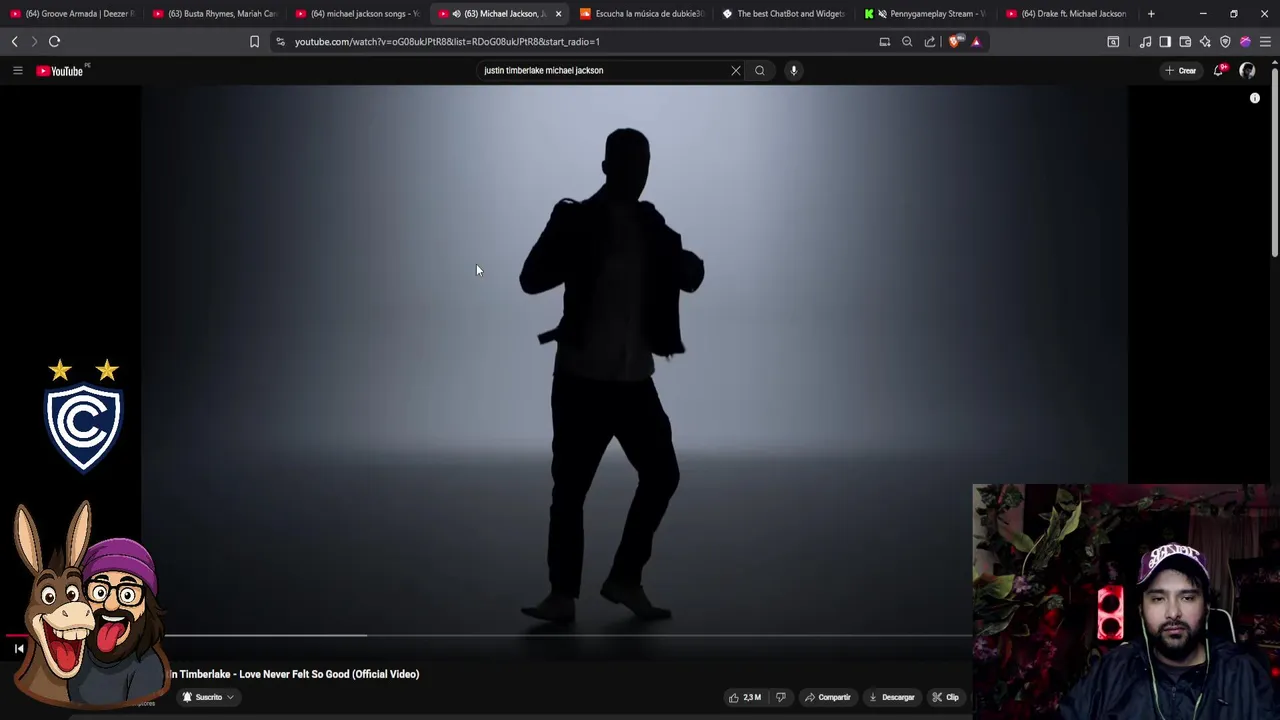Open the zoom magnifier in the address bar

click(907, 41)
